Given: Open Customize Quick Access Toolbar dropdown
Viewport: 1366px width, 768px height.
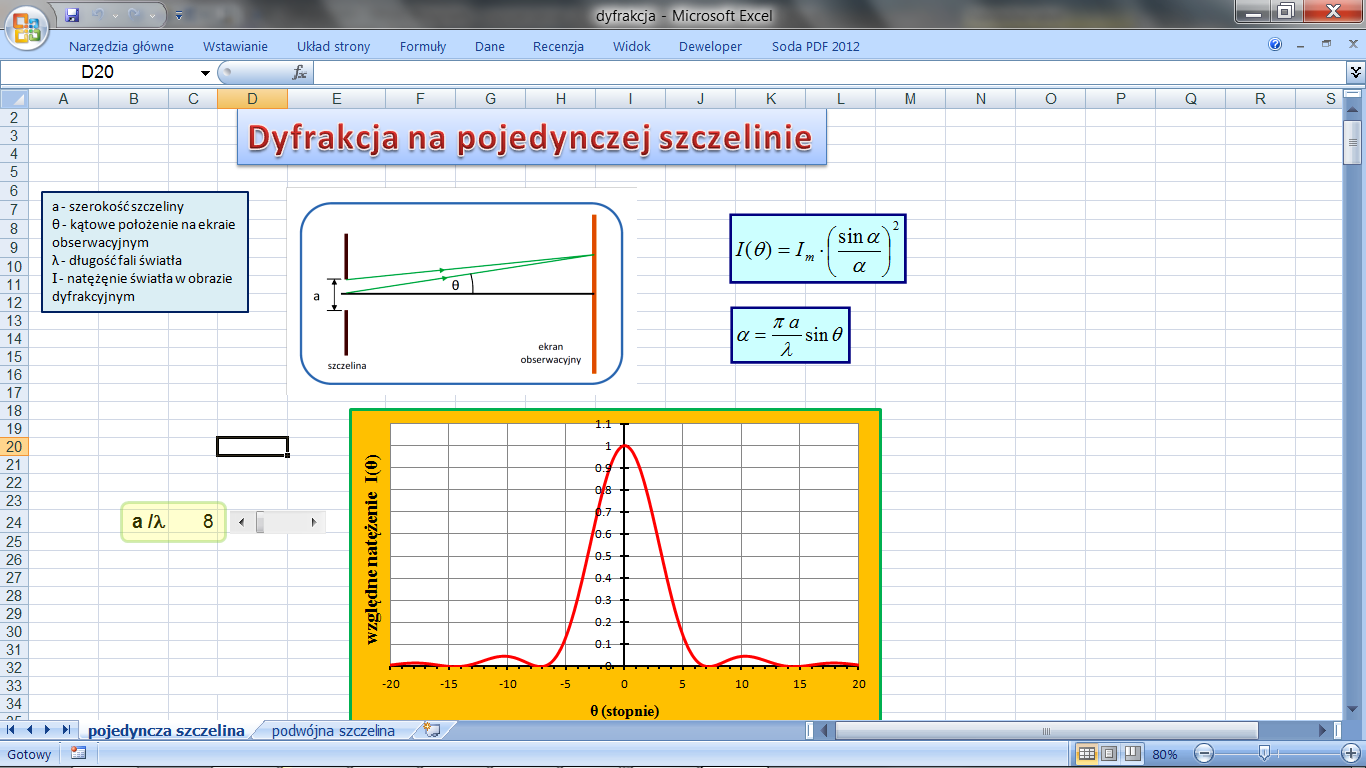Looking at the screenshot, I should (x=178, y=16).
